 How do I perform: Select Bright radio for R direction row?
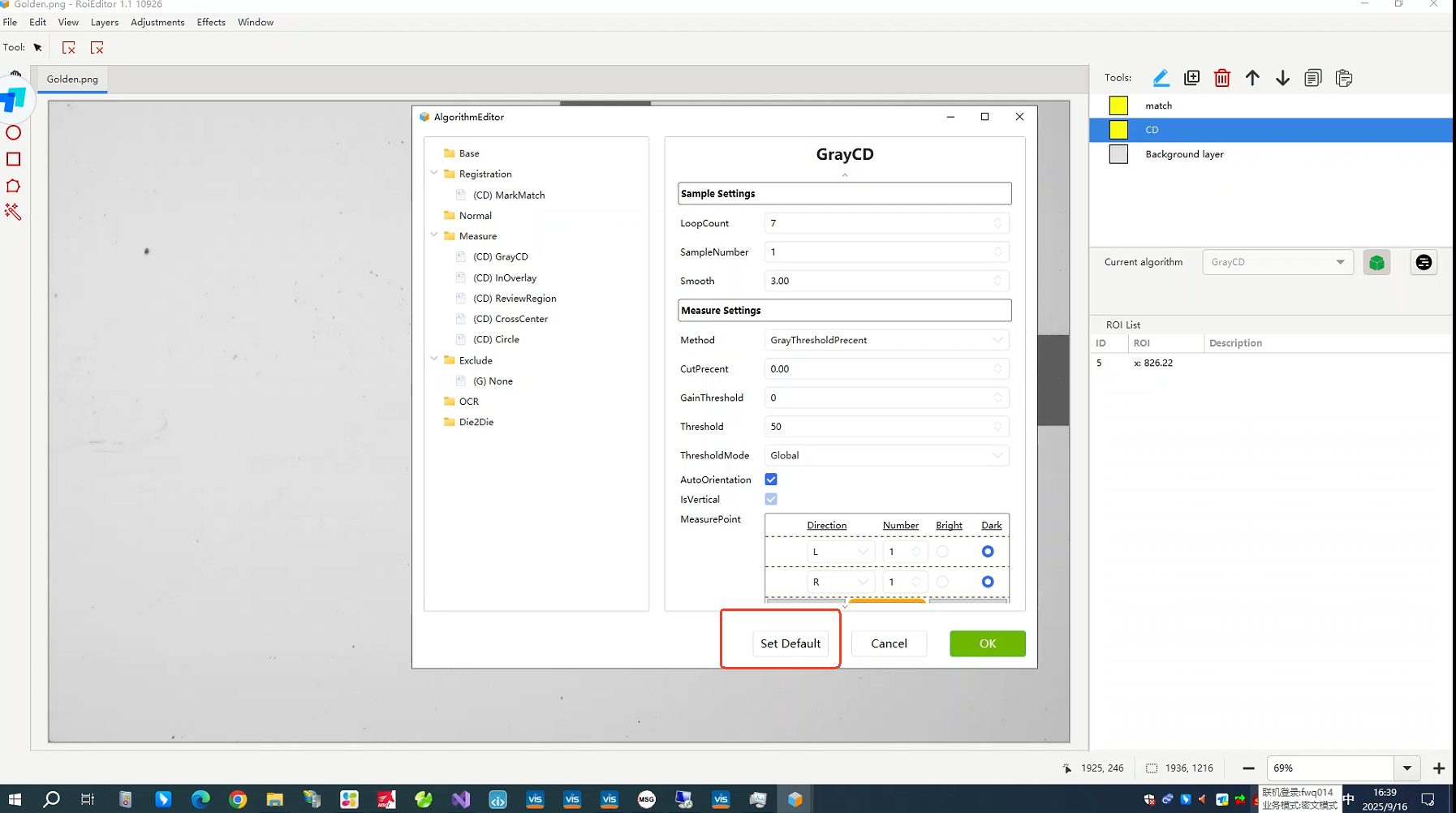[942, 582]
